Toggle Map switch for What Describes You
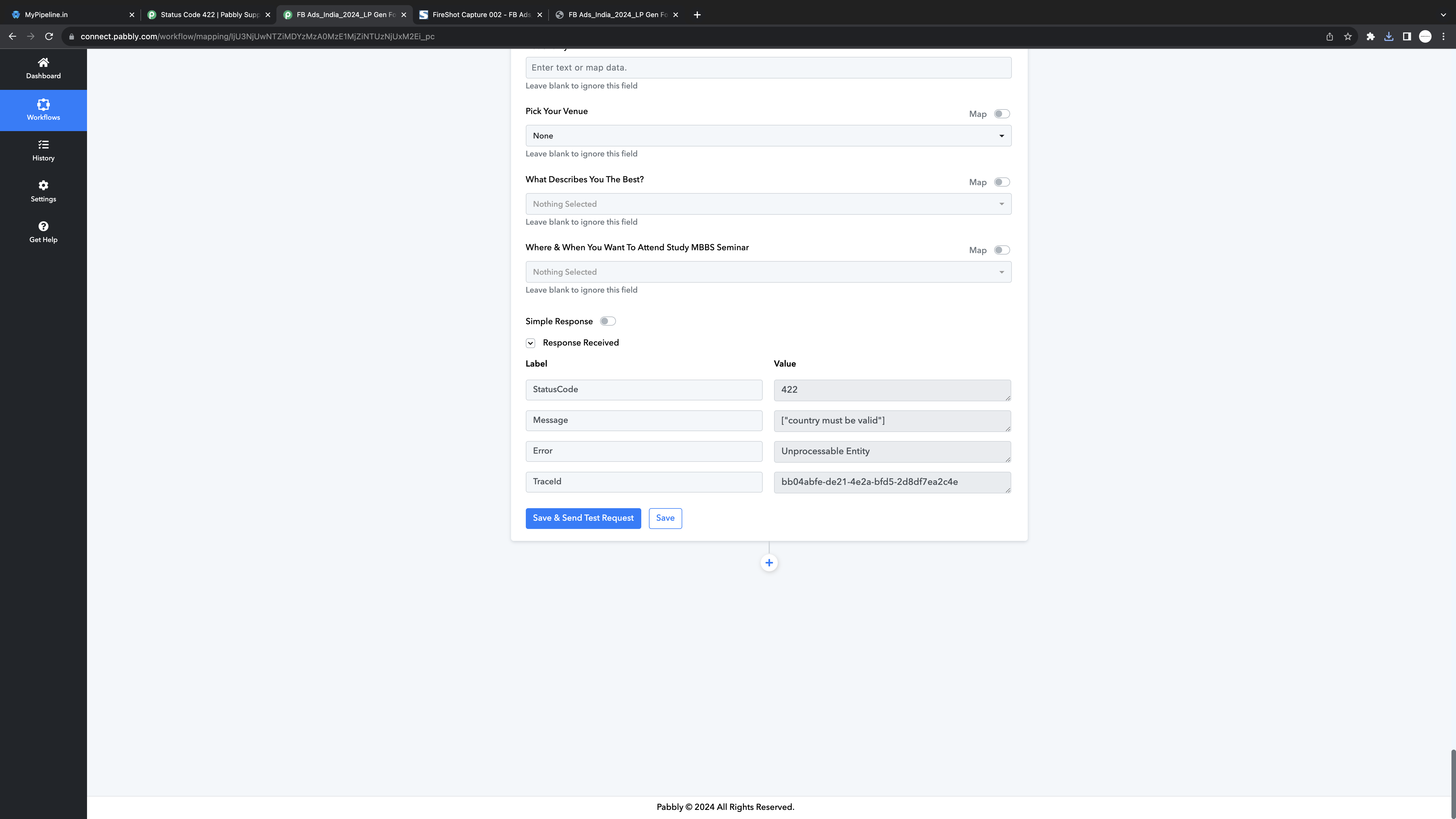This screenshot has width=1456, height=819. tap(1002, 182)
